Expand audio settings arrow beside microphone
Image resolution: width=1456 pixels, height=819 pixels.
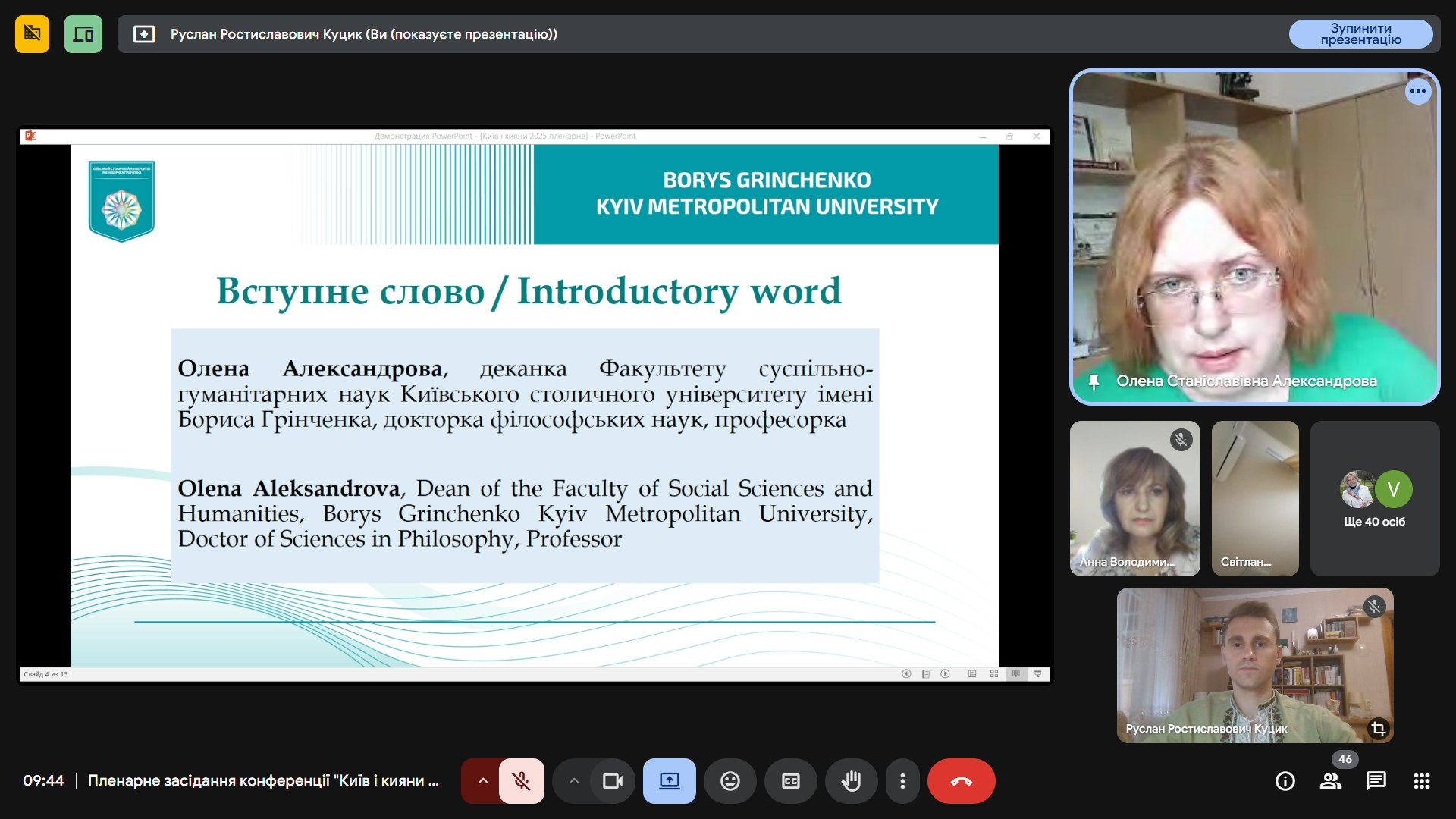point(482,781)
